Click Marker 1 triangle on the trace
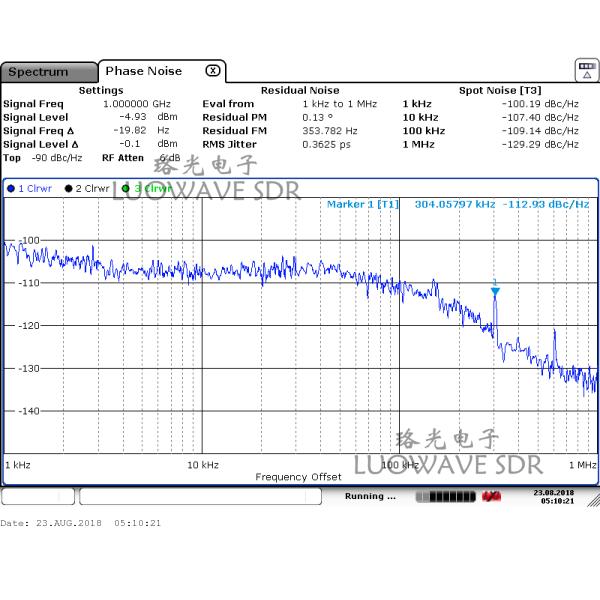This screenshot has width=600, height=600. point(495,292)
